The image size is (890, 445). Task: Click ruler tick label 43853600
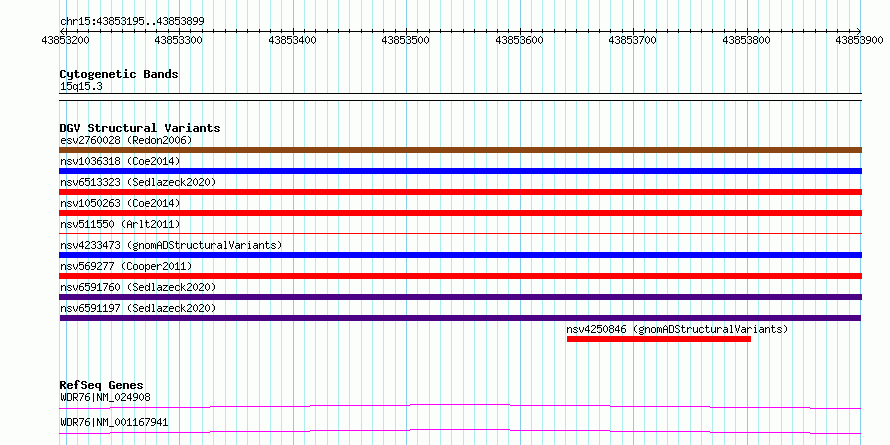tap(520, 40)
